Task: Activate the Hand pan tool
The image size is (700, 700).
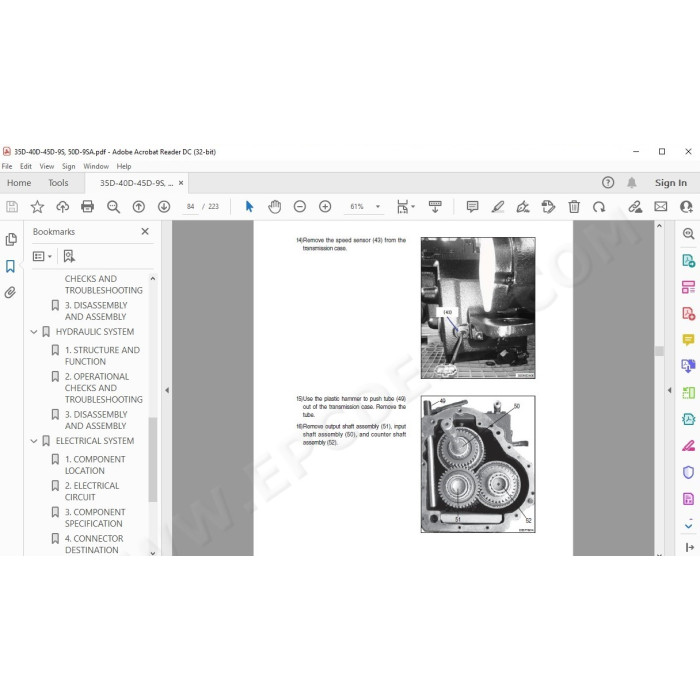Action: 275,207
